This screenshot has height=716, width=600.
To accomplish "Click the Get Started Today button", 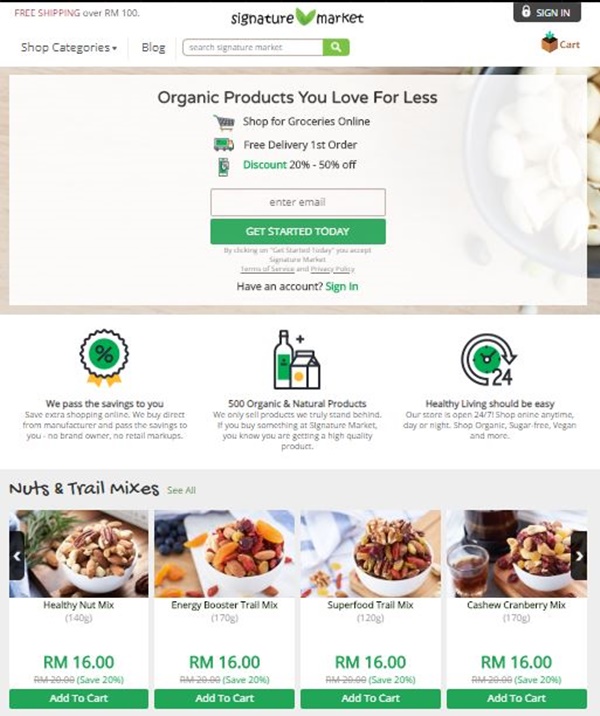I will pos(298,232).
